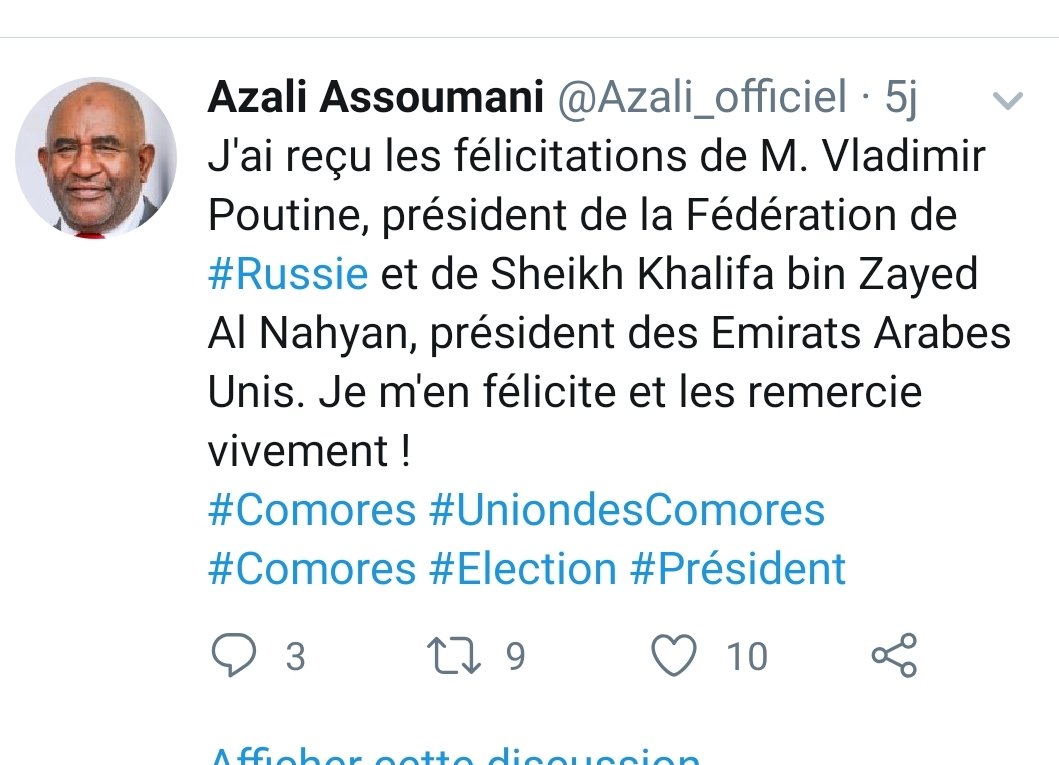Tap the like count 10
Viewport: 1059px width, 765px height.
click(747, 656)
